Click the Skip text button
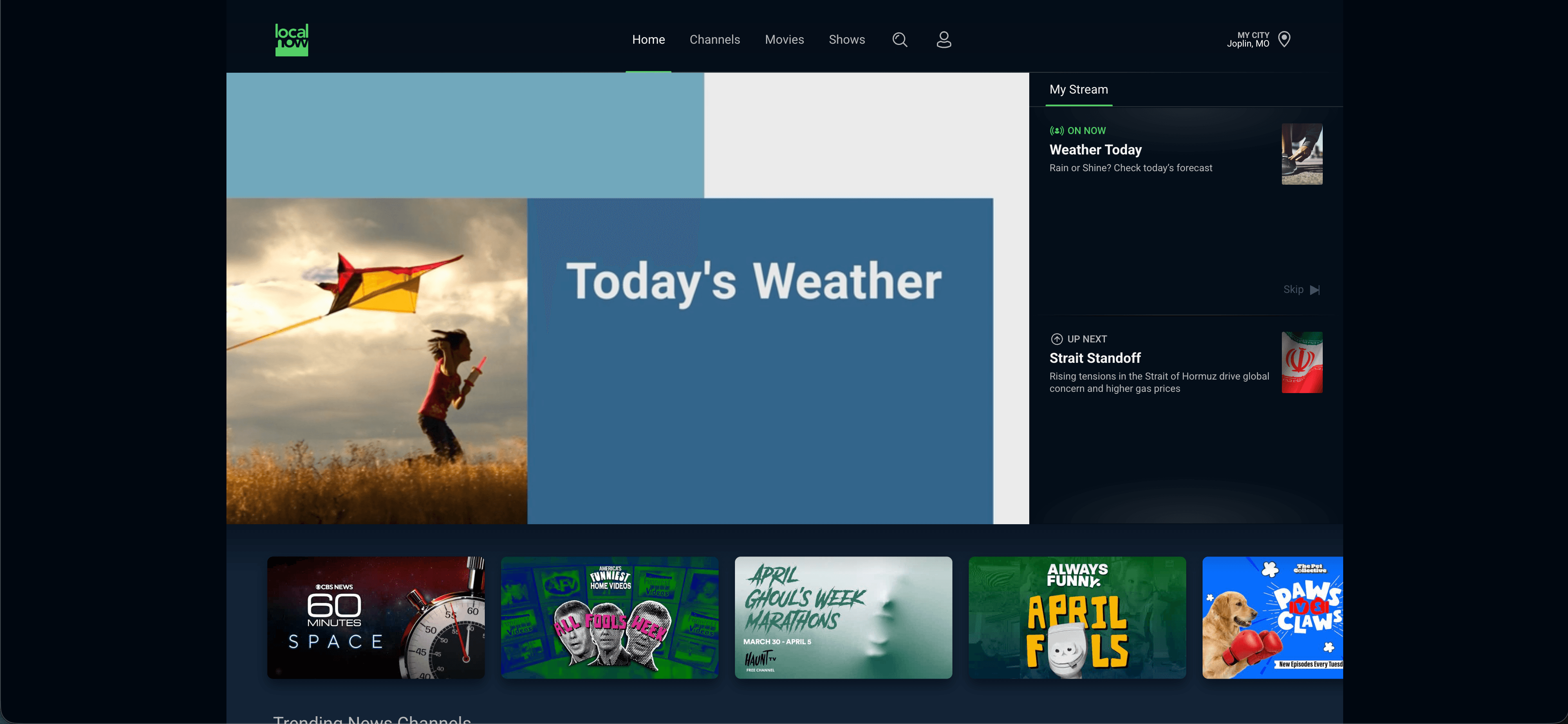The height and width of the screenshot is (724, 1568). (x=1293, y=290)
